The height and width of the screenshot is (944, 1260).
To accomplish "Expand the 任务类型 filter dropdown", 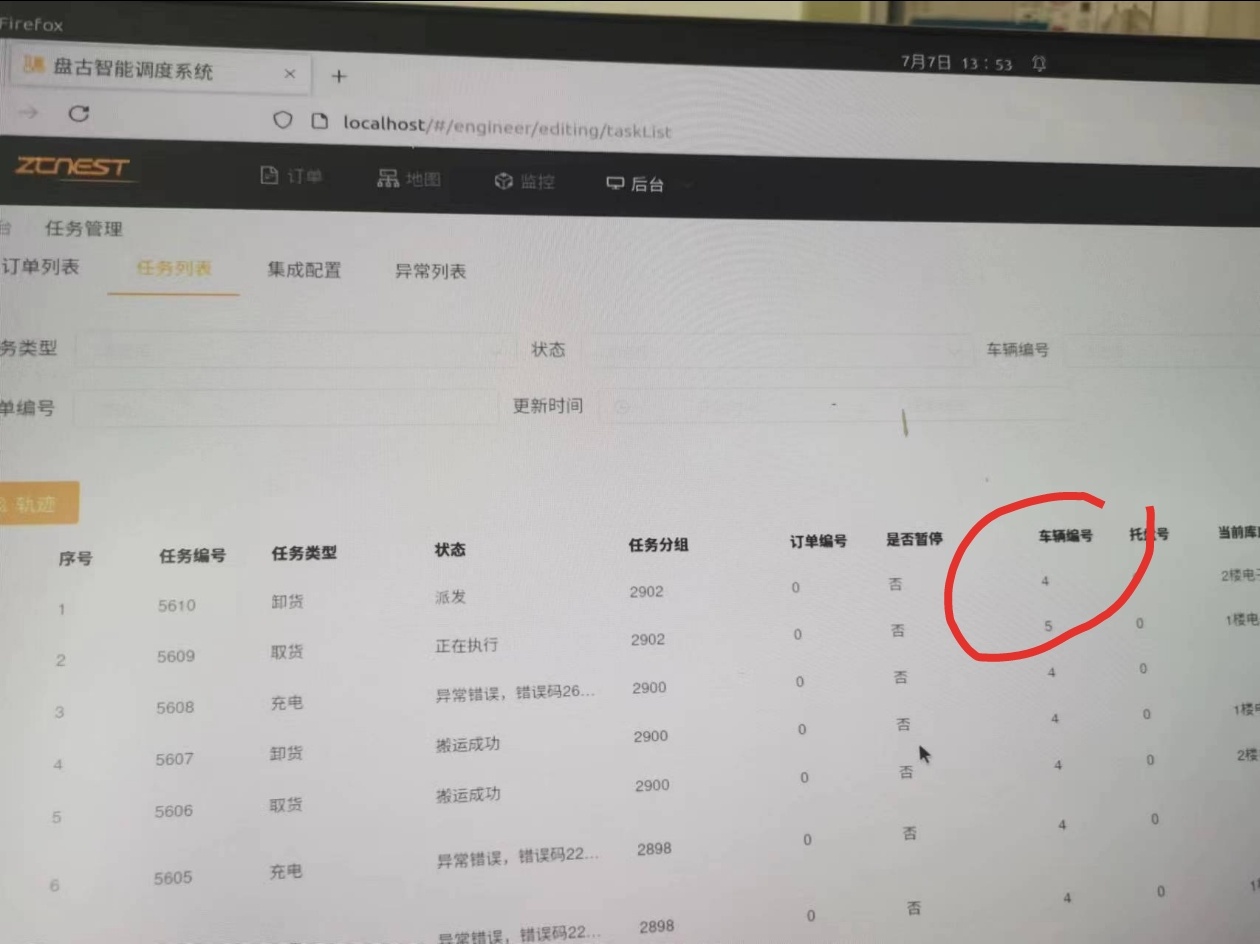I will point(290,350).
